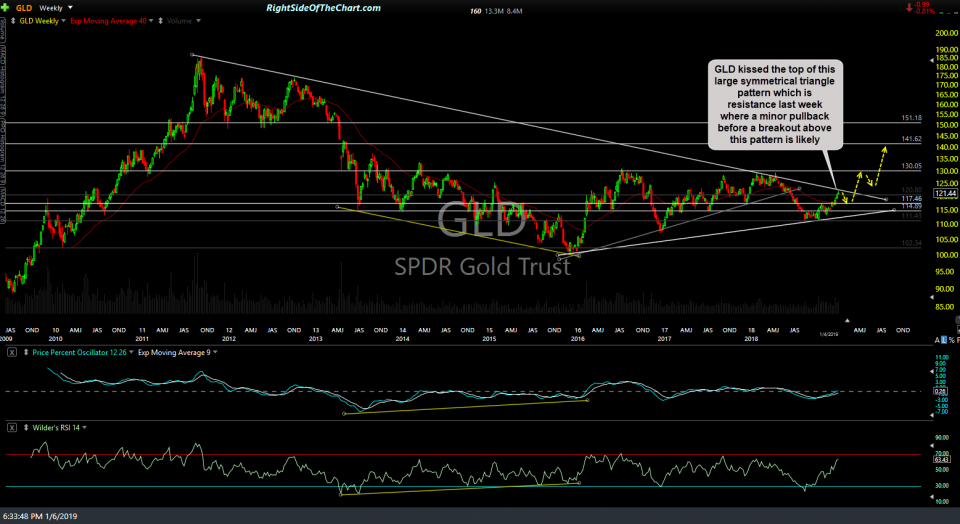Click the reorder arrows beside Volume
960x524 pixels.
[x=161, y=21]
